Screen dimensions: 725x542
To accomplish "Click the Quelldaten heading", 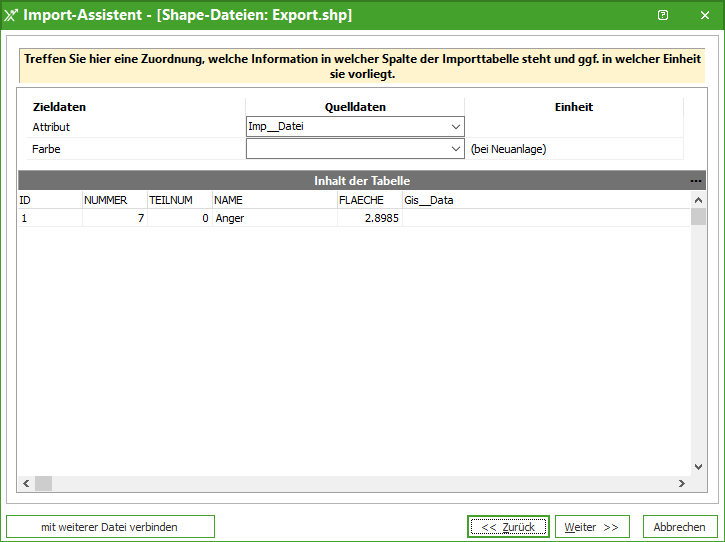I will 355,107.
